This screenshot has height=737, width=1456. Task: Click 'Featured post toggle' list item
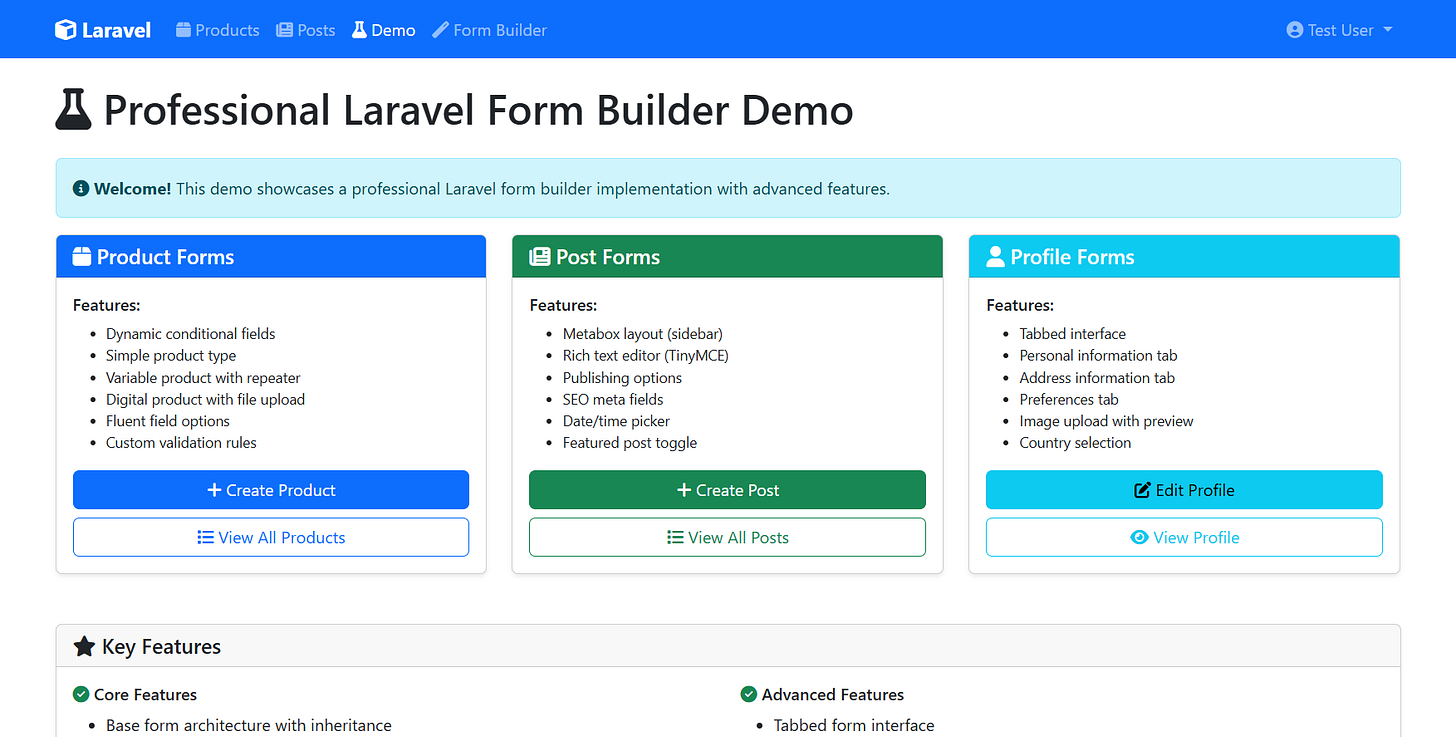630,443
